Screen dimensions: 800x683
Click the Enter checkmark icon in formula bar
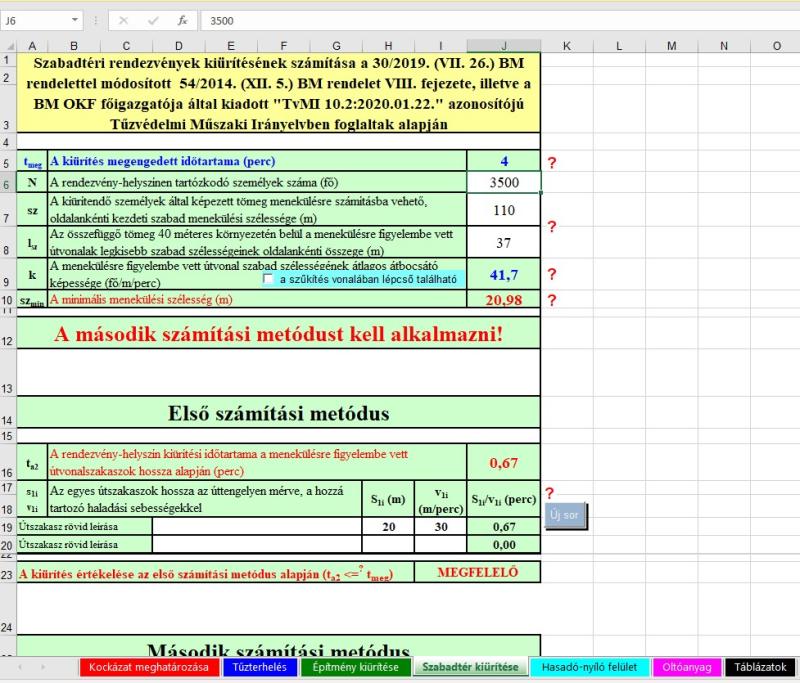(x=153, y=21)
